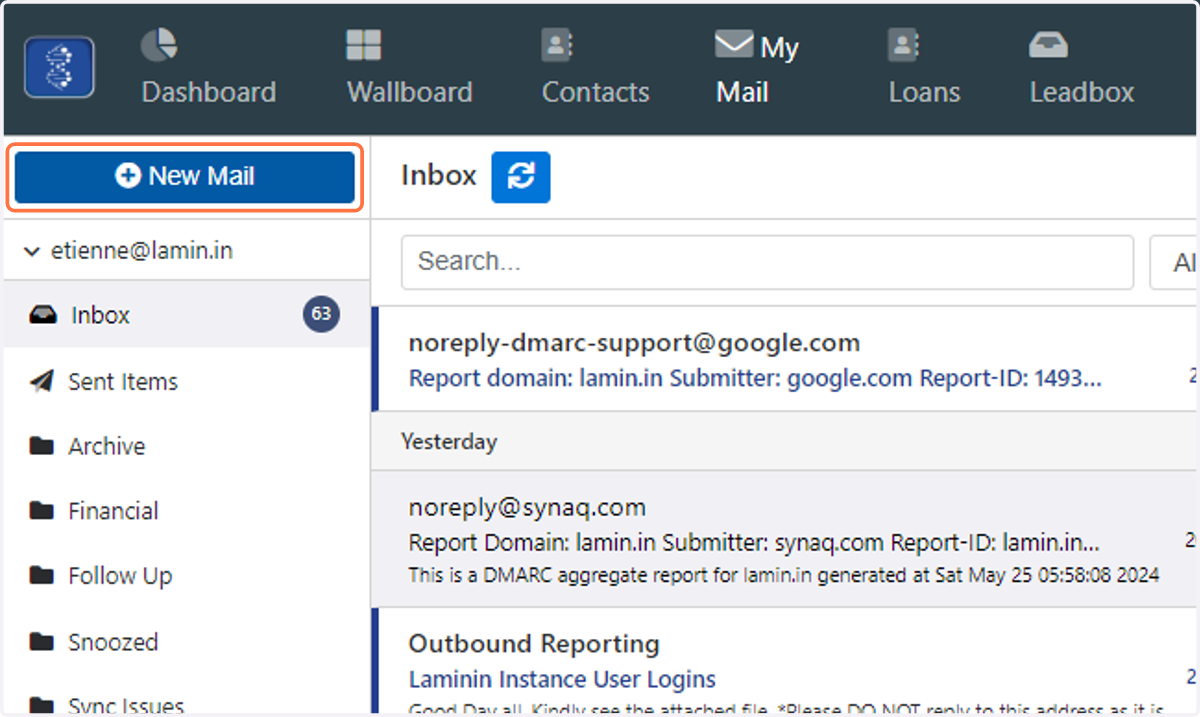The image size is (1200, 717).
Task: Compose a message with New Mail button
Action: click(185, 176)
